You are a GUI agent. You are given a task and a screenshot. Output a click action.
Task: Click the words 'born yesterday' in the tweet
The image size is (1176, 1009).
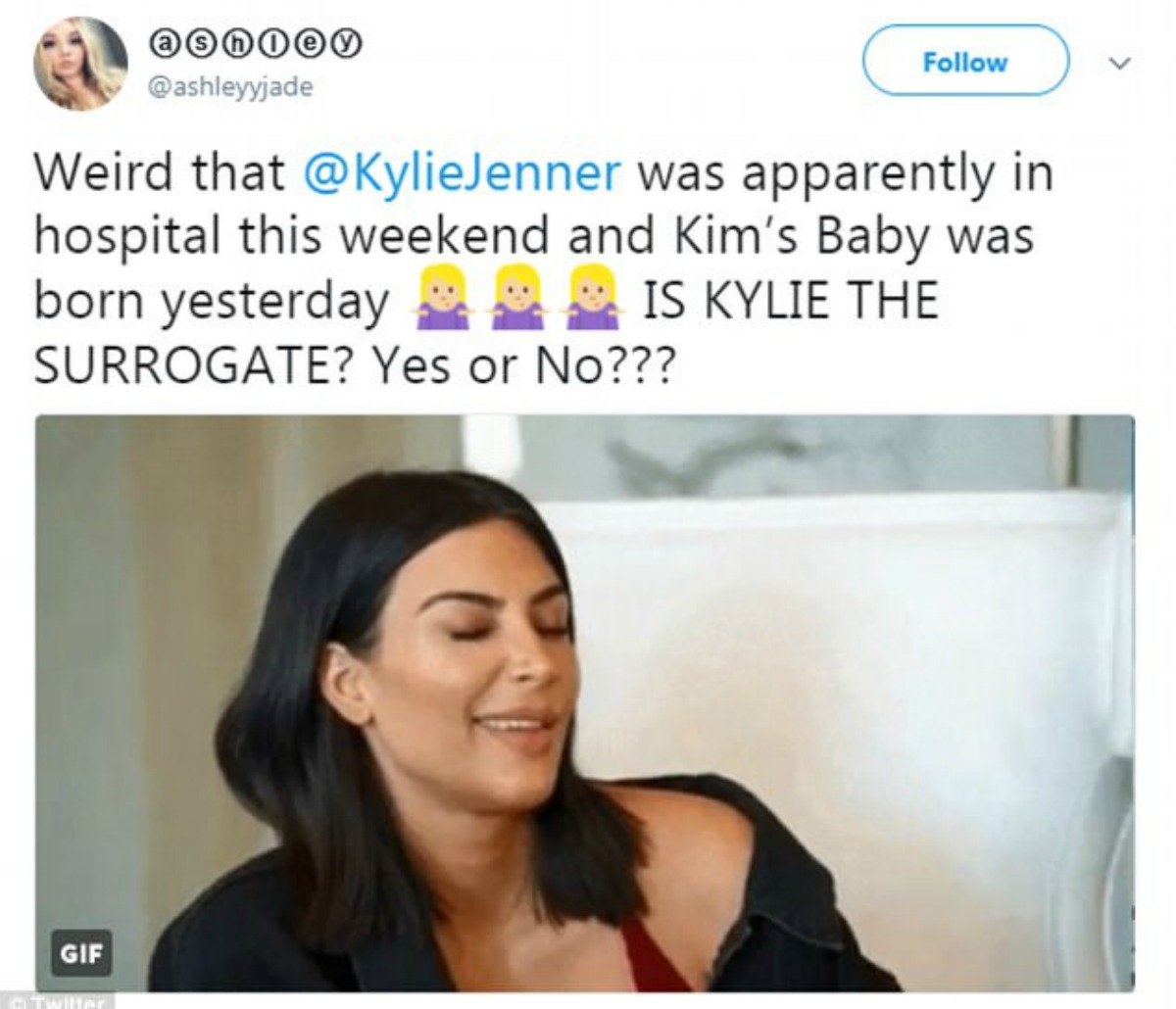[x=211, y=303]
